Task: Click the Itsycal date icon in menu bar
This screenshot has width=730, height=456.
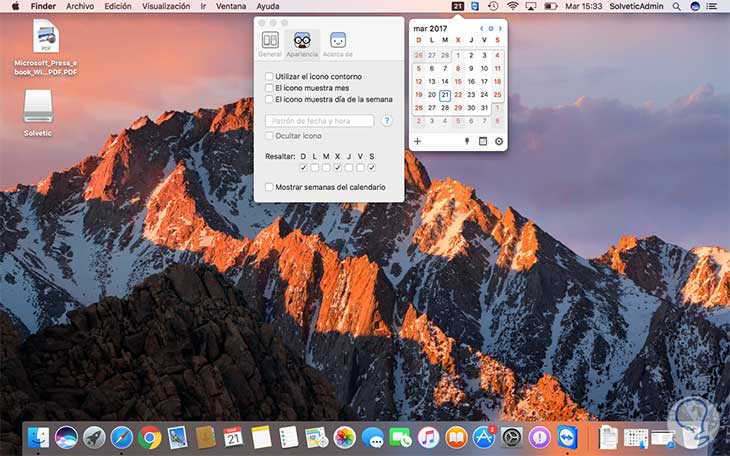Action: [x=457, y=6]
